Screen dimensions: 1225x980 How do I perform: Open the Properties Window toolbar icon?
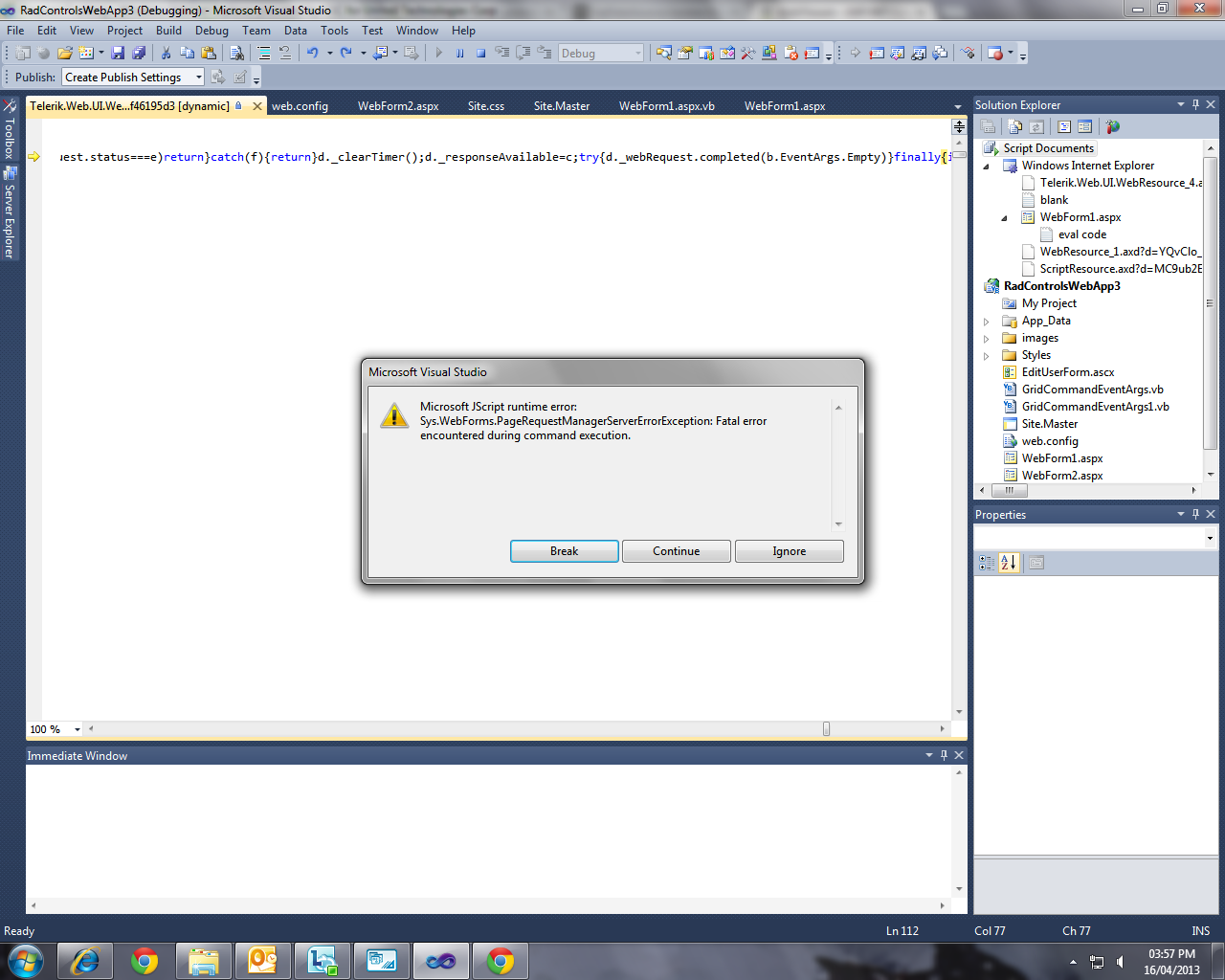(x=685, y=54)
